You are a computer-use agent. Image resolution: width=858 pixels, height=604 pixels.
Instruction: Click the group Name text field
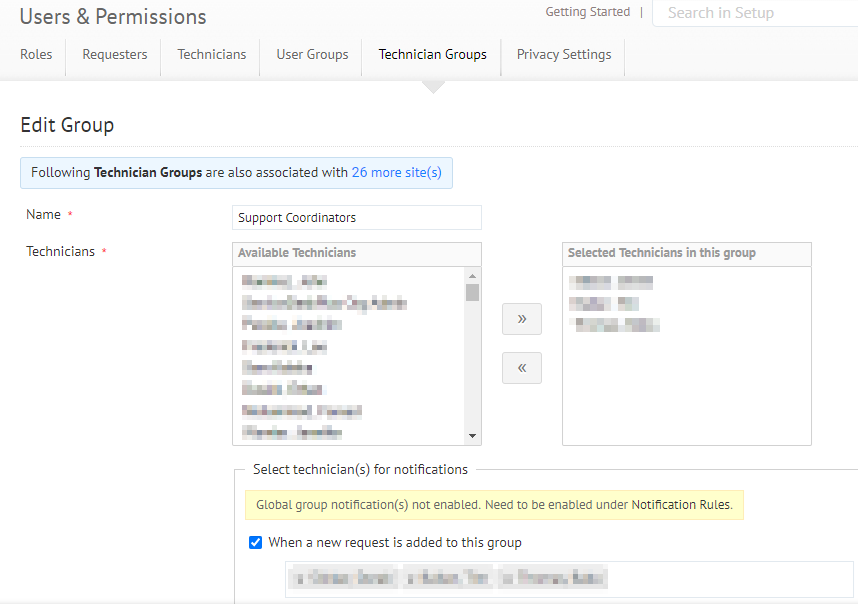356,217
